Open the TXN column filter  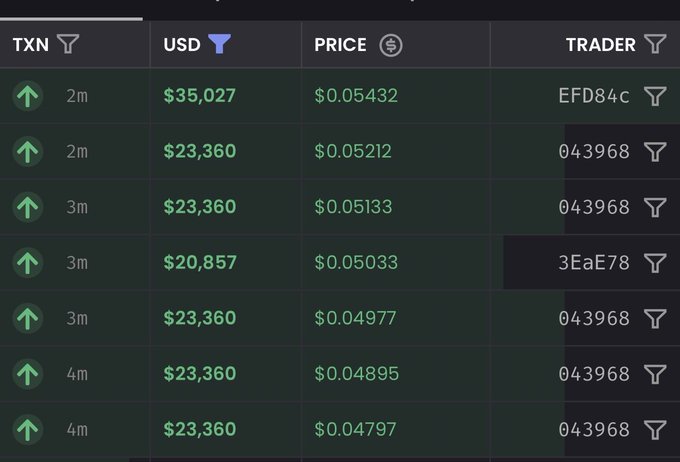click(68, 44)
